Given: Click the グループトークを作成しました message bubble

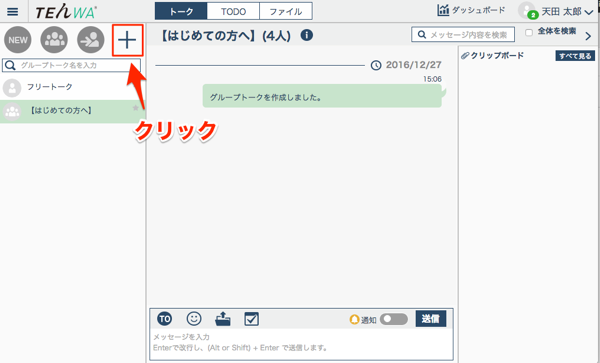Looking at the screenshot, I should click(x=322, y=96).
